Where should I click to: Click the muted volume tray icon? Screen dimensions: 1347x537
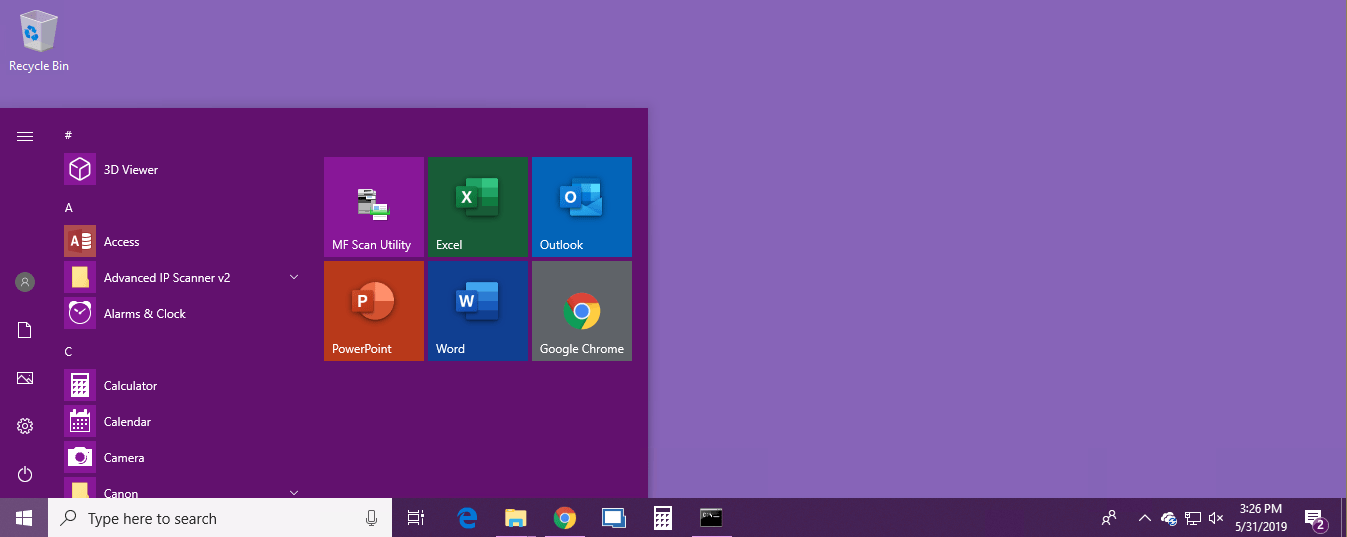tap(1216, 518)
